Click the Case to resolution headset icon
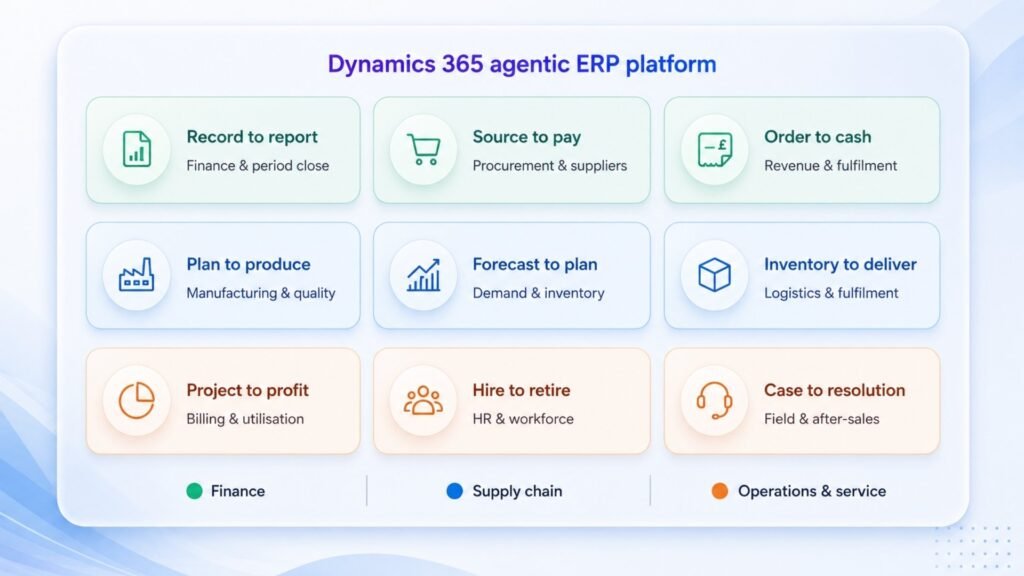1024x576 pixels. click(x=714, y=400)
